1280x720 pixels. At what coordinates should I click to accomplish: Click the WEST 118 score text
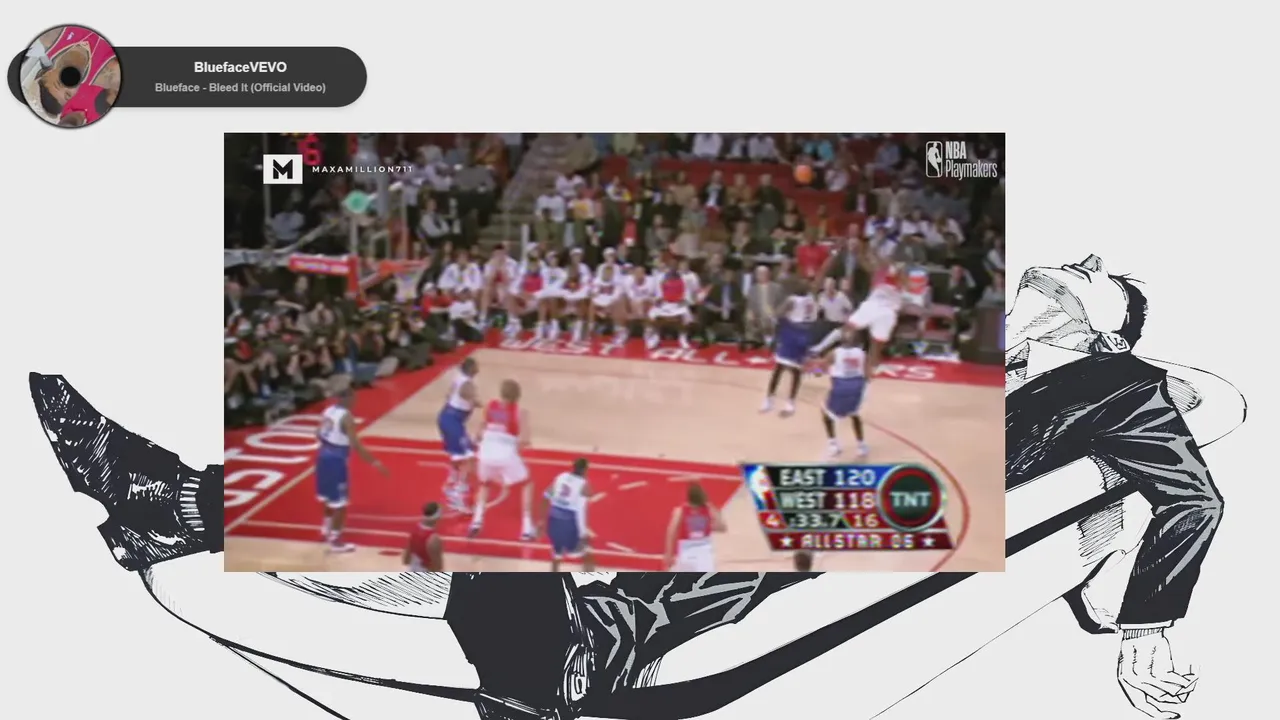(x=827, y=499)
